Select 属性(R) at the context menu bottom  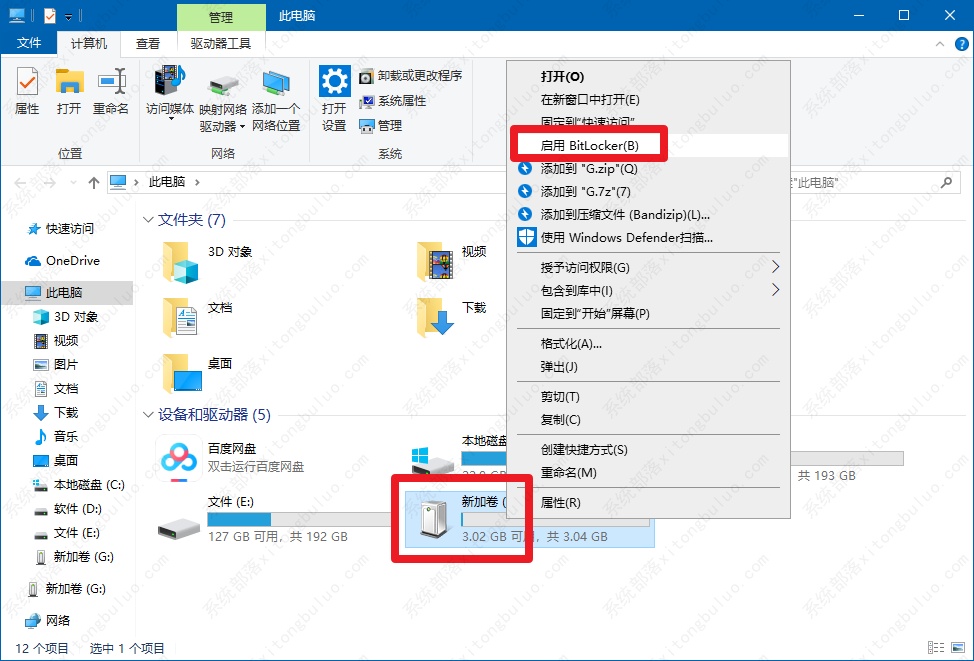[560, 502]
